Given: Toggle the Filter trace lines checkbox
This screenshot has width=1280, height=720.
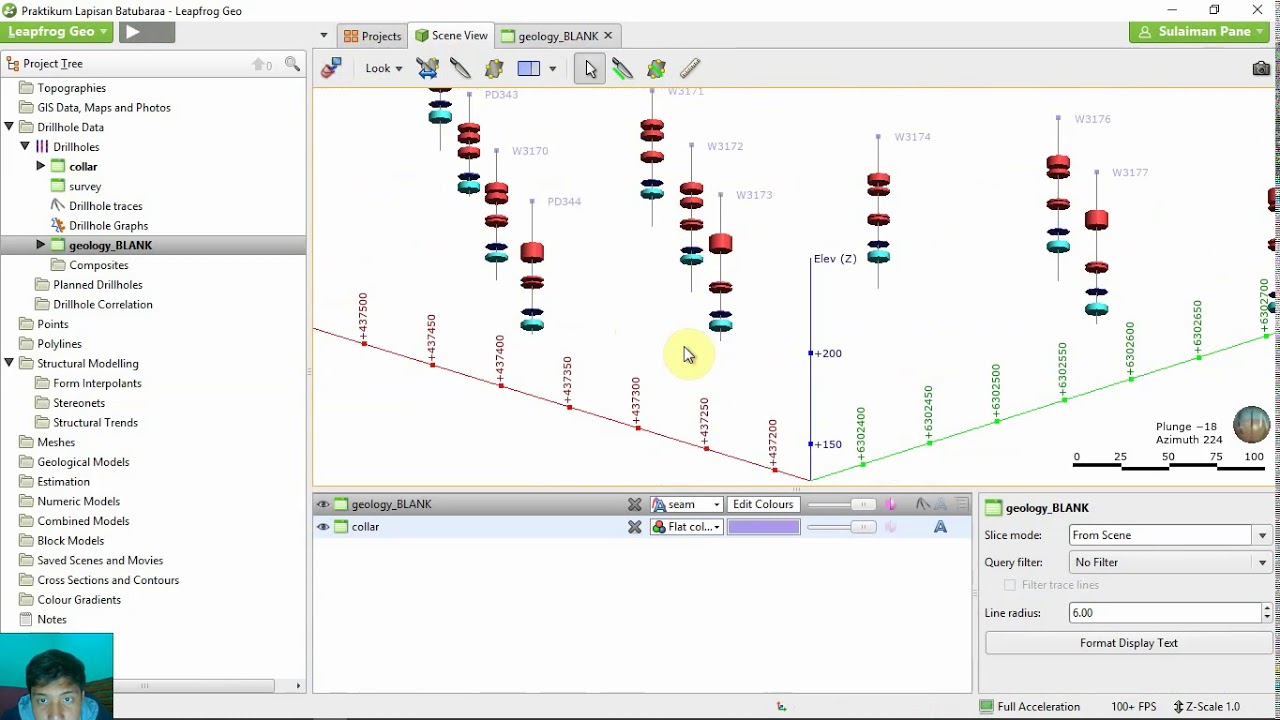Looking at the screenshot, I should coord(1010,585).
